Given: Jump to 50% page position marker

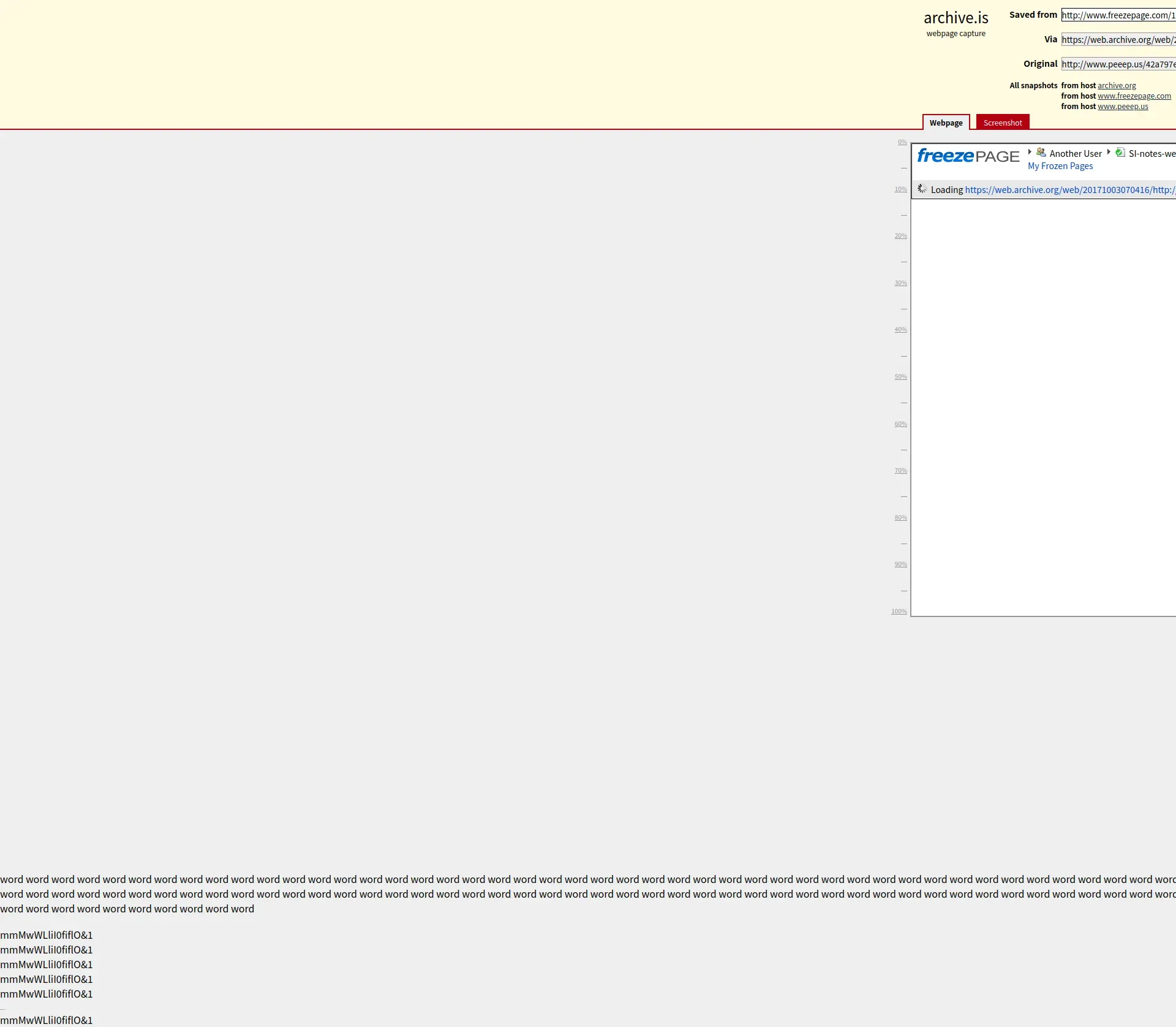Looking at the screenshot, I should coord(900,377).
